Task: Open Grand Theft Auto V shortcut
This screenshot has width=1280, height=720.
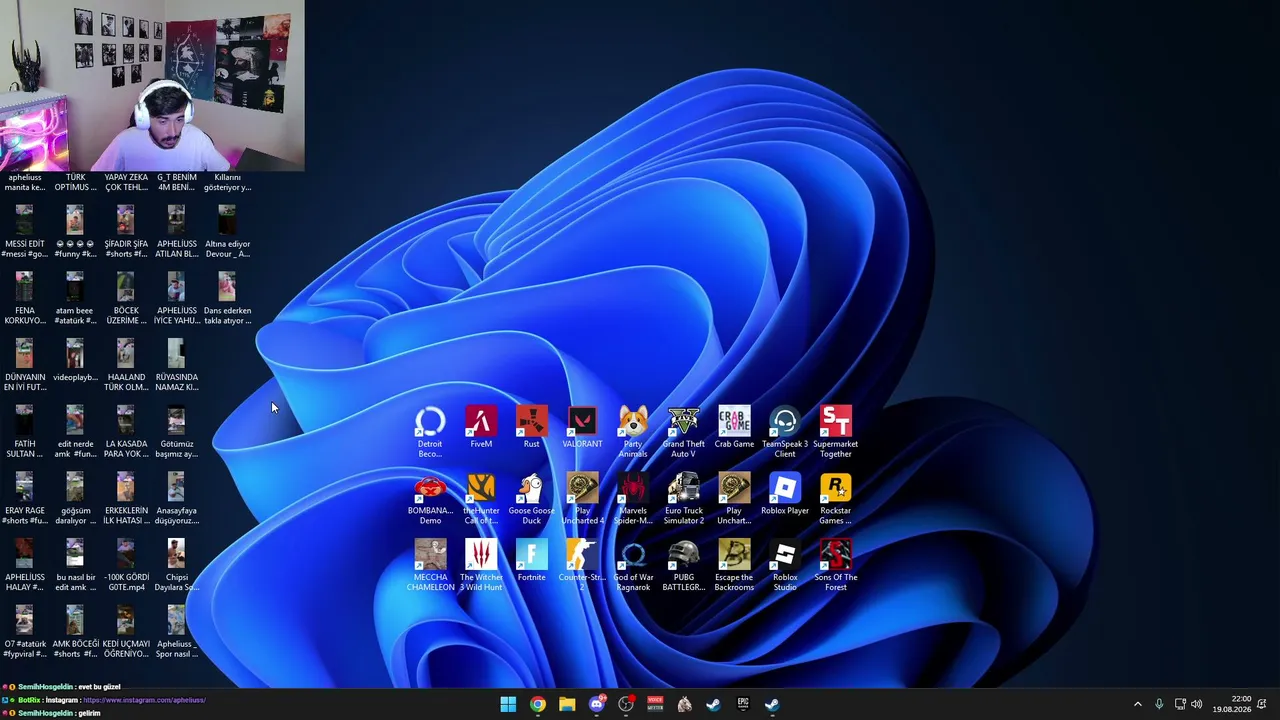Action: click(x=683, y=431)
